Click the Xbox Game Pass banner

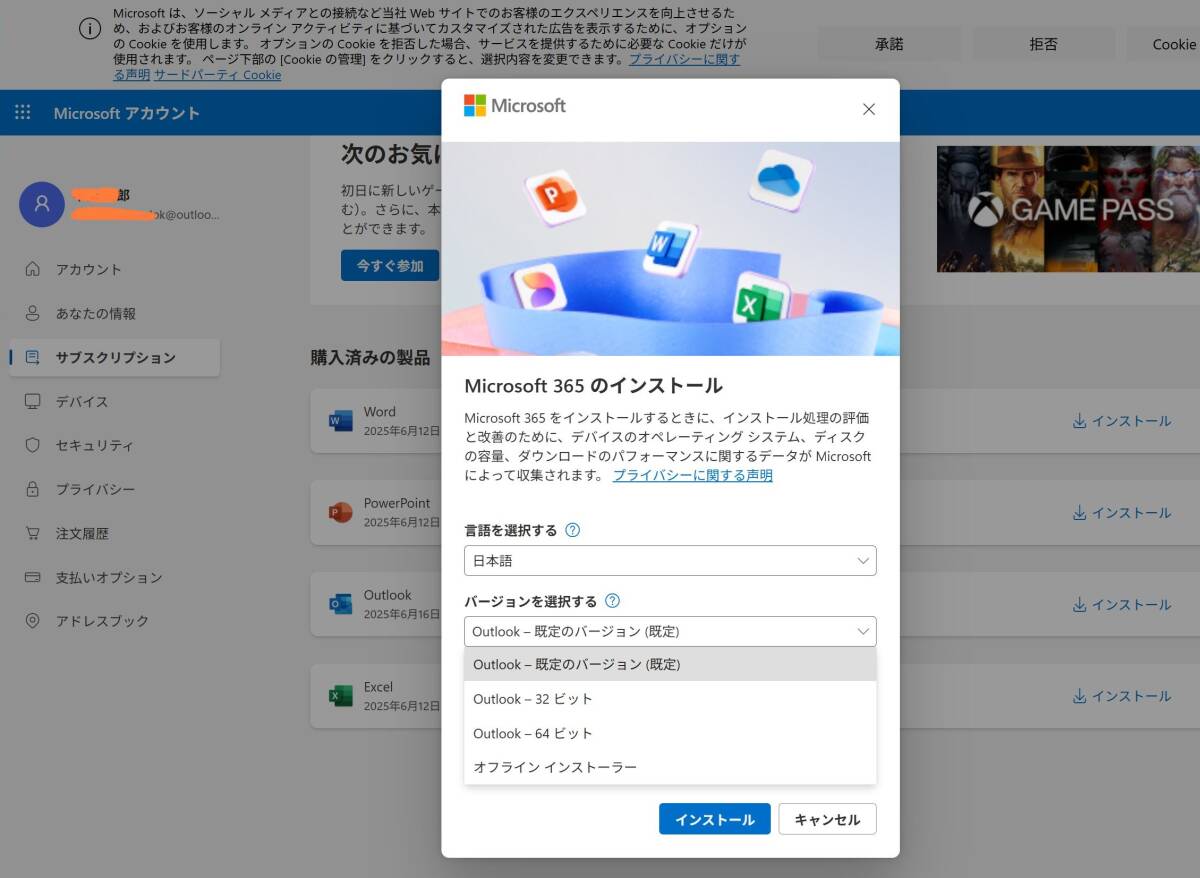[x=1068, y=209]
